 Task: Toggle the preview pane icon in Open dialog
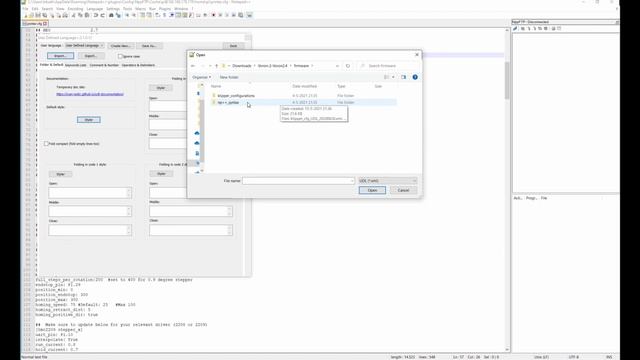tap(404, 77)
